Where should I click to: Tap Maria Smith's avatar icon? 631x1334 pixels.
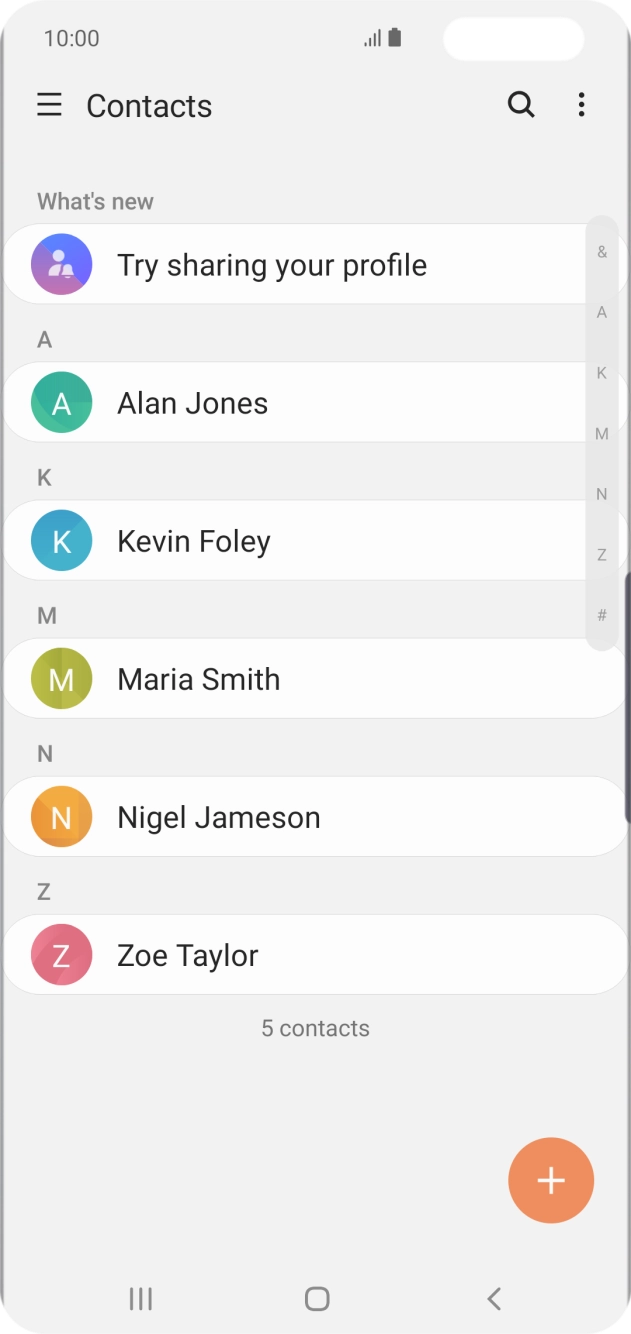[61, 678]
